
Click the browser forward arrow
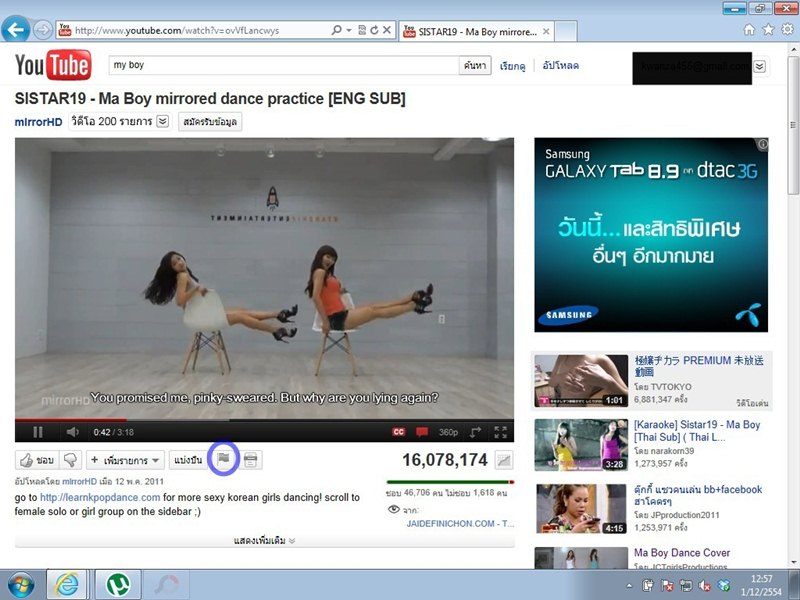tap(43, 31)
